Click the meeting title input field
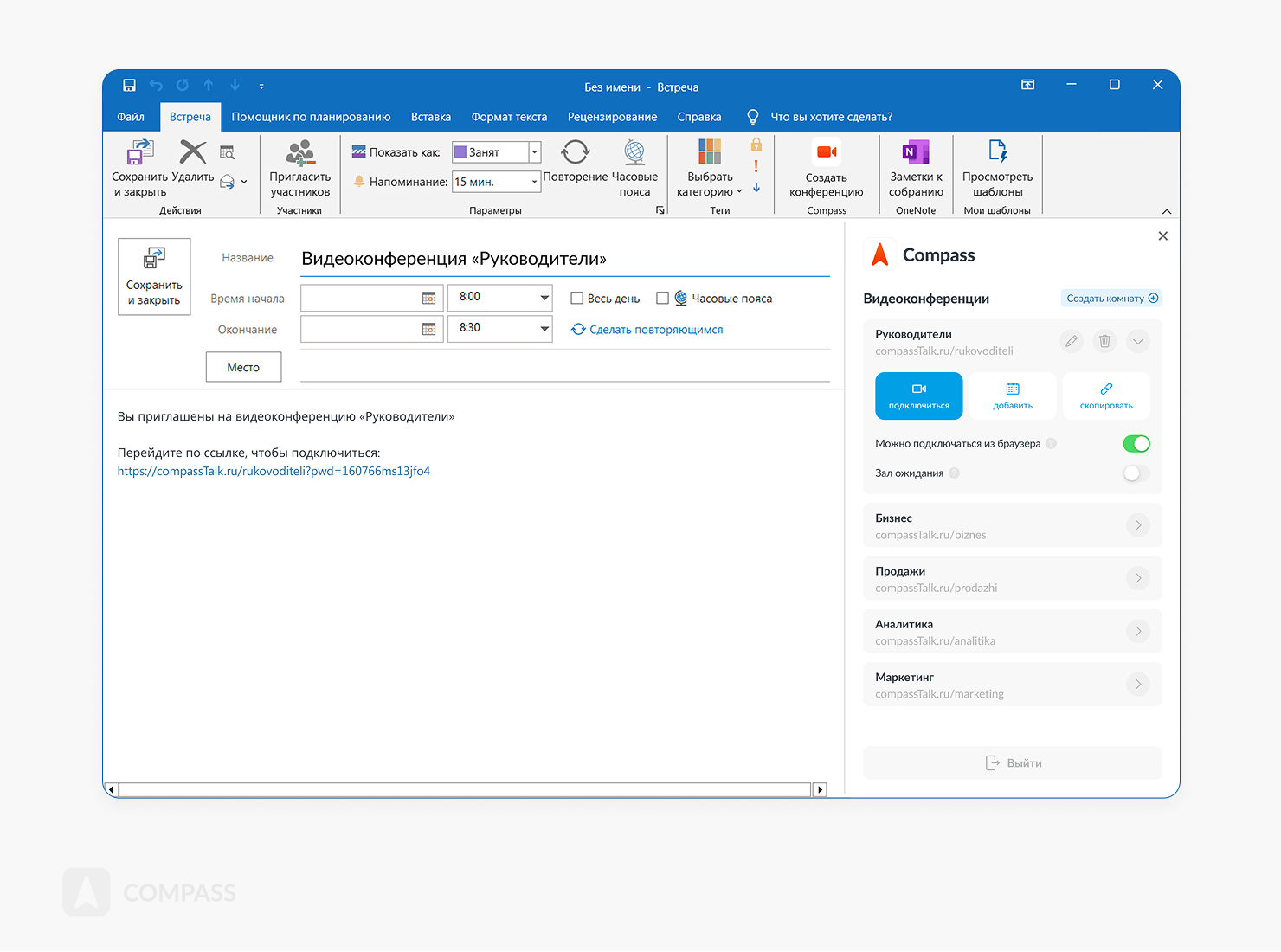 coord(563,259)
